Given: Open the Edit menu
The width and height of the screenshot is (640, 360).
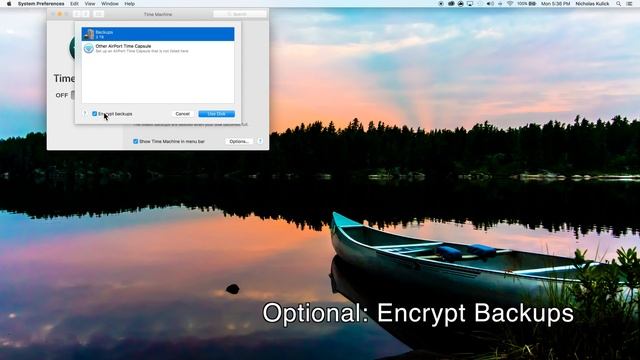Looking at the screenshot, I should 74,4.
